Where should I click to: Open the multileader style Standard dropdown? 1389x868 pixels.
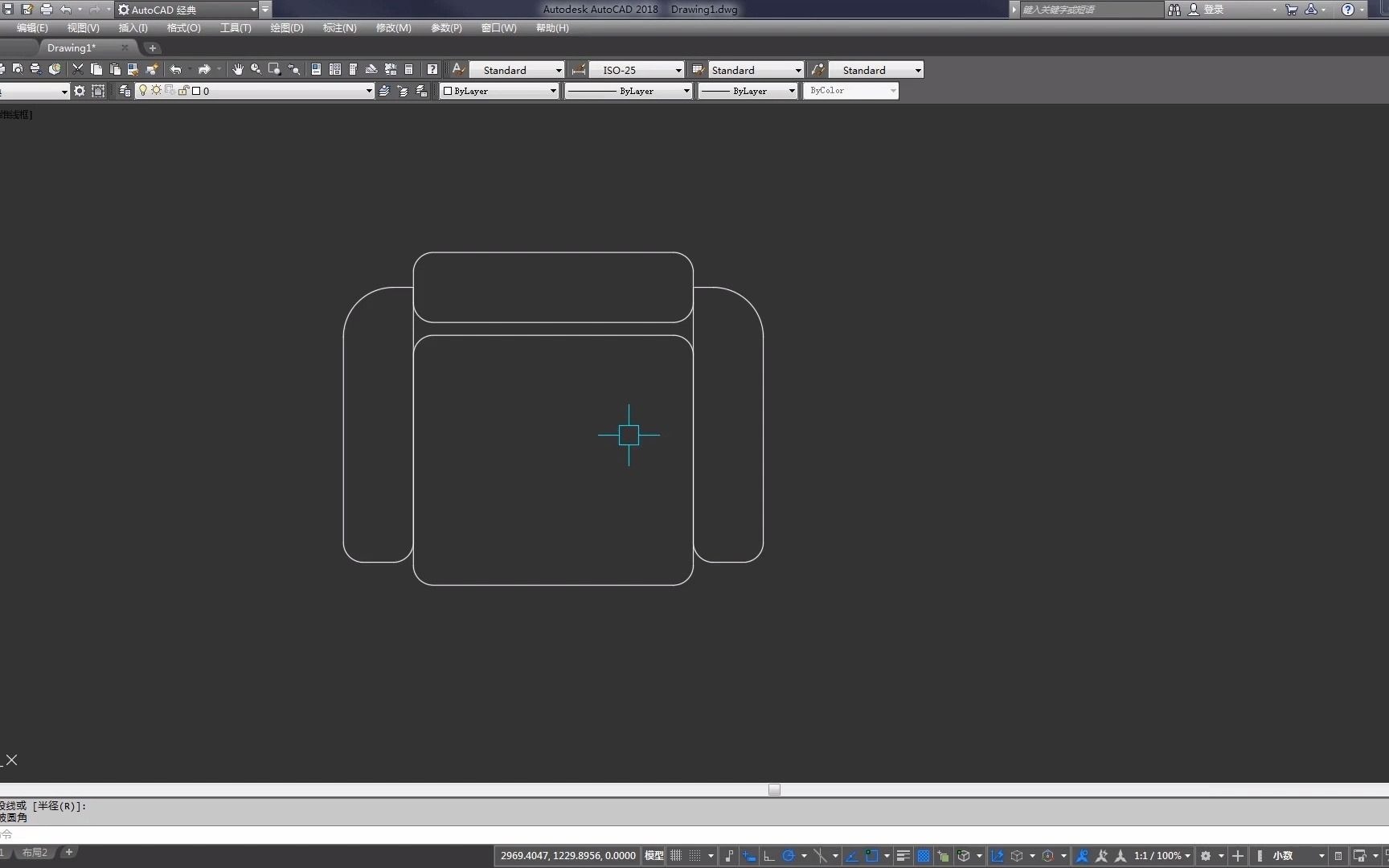click(876, 70)
